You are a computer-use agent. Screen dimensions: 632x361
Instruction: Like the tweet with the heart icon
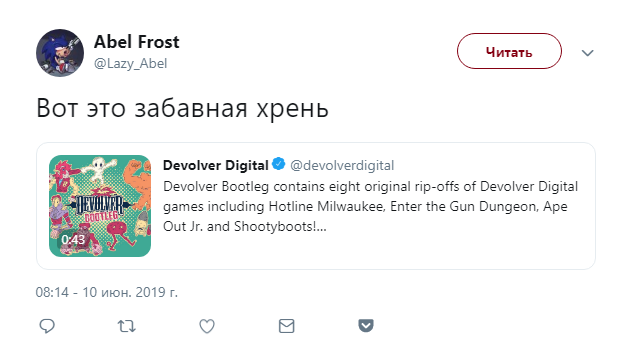tap(207, 326)
